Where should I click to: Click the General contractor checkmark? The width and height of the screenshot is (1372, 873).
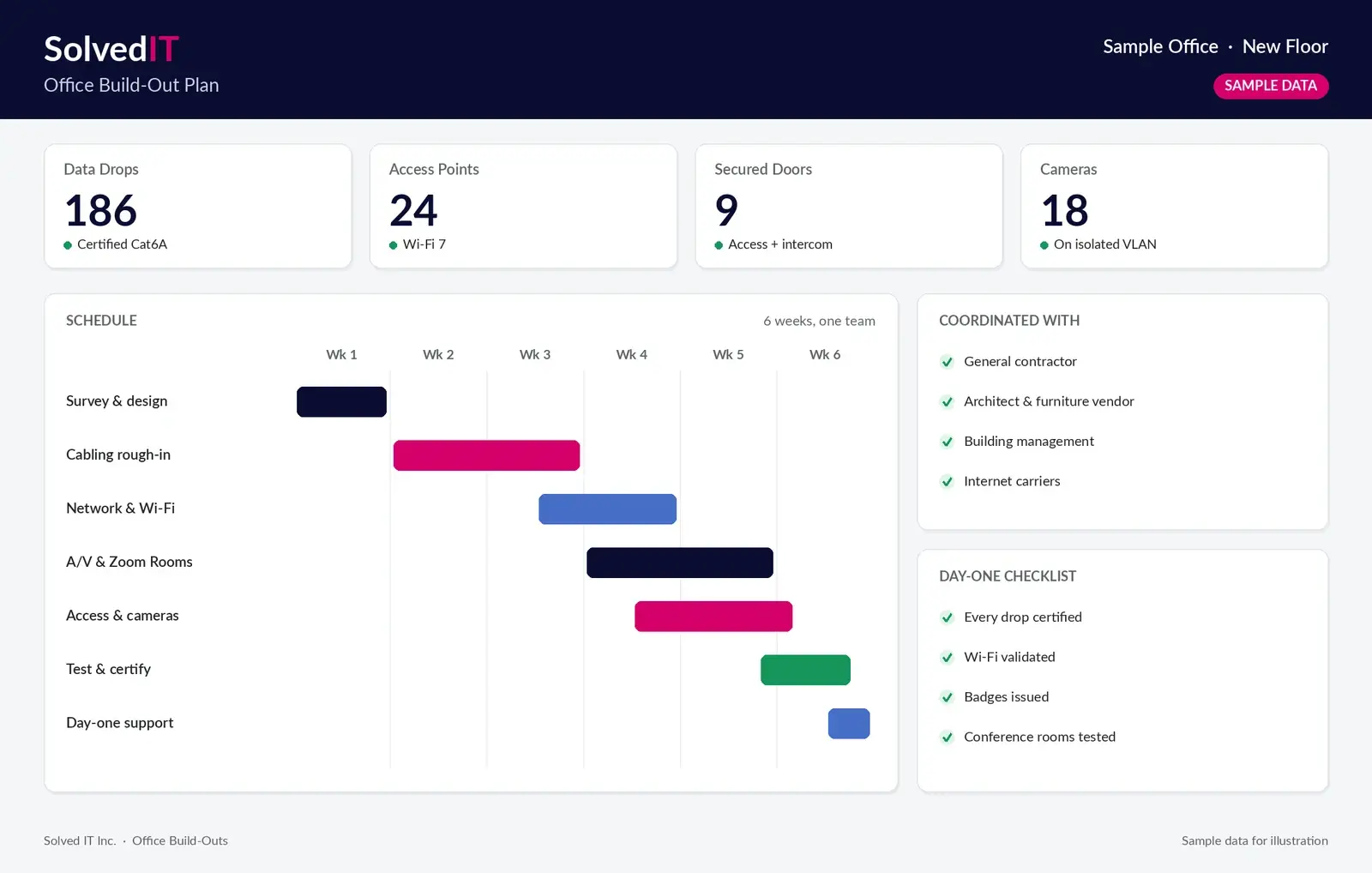coord(947,362)
